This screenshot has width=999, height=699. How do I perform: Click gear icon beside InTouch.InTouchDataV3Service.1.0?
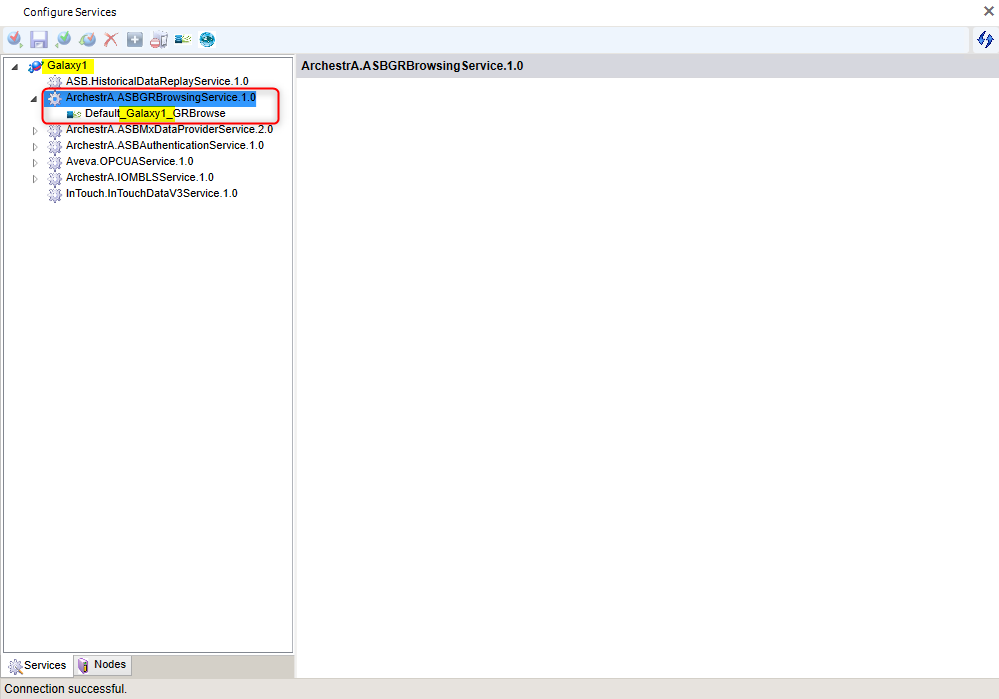pyautogui.click(x=55, y=194)
